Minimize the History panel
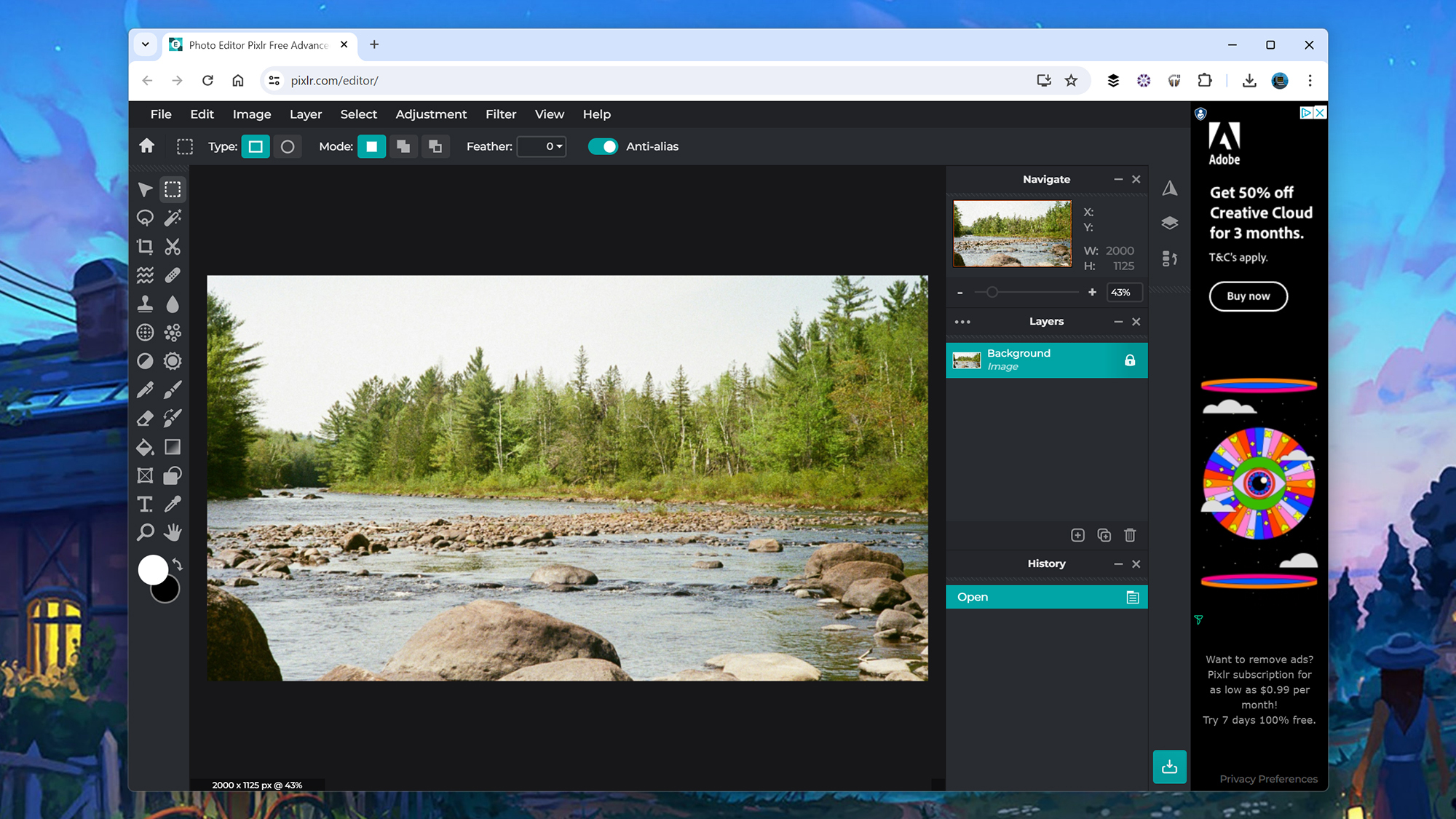 coord(1118,563)
